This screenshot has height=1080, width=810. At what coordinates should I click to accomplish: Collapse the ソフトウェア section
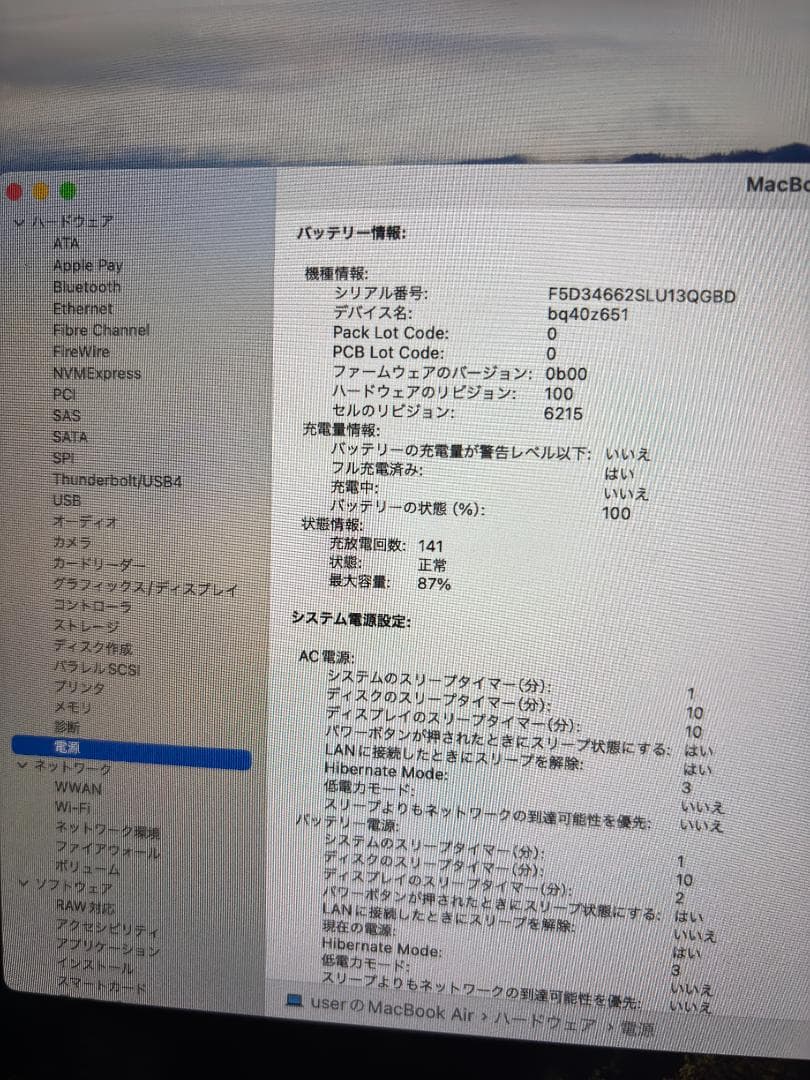(24, 883)
